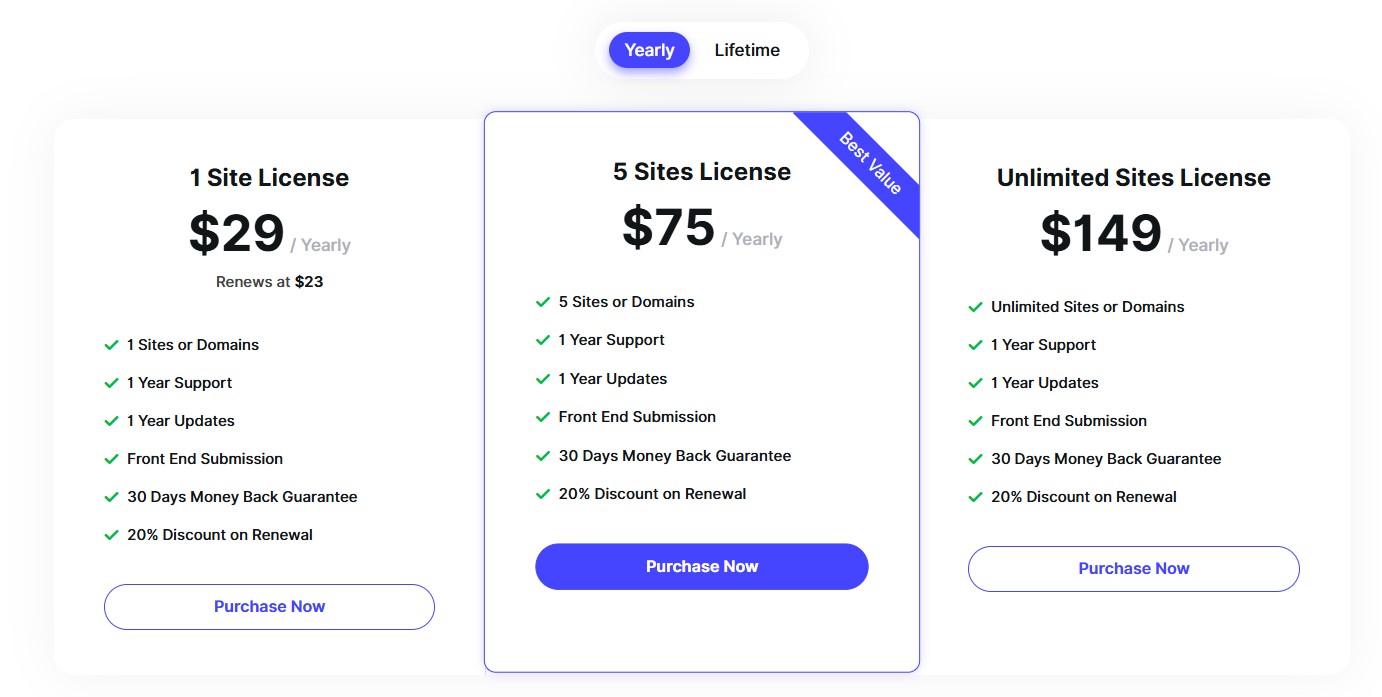Switch to Yearly pricing toggle

tap(649, 50)
